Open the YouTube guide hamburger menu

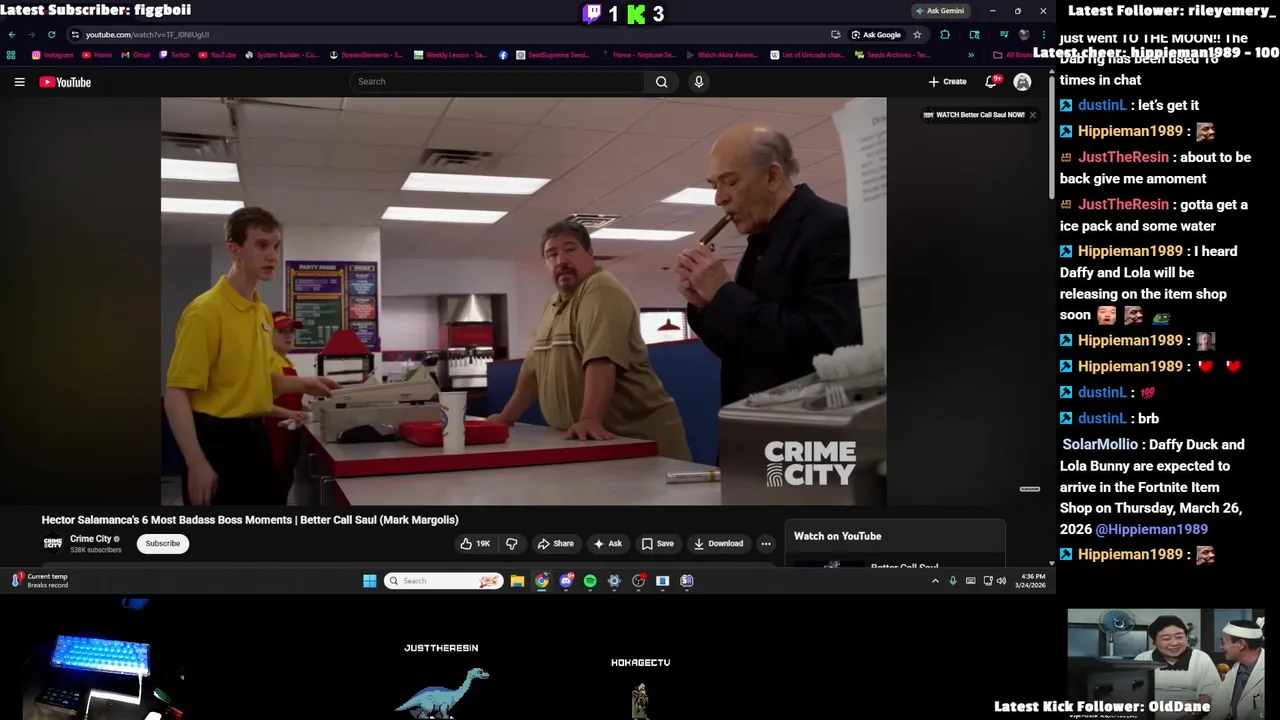[x=19, y=82]
